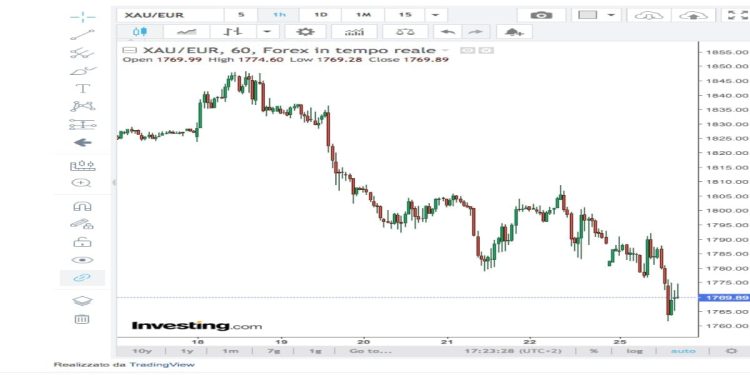The width and height of the screenshot is (750, 375).
Task: Select the pitchfork drawing tool
Action: click(82, 53)
